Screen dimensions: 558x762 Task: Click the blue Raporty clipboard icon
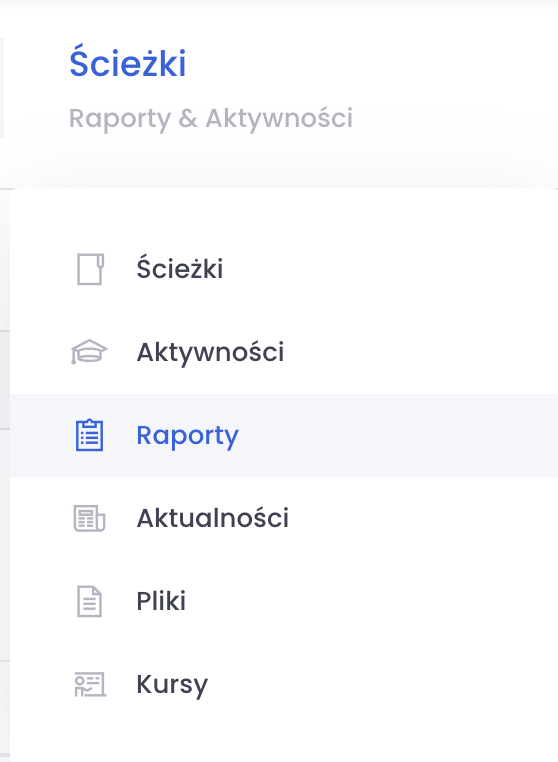89,435
